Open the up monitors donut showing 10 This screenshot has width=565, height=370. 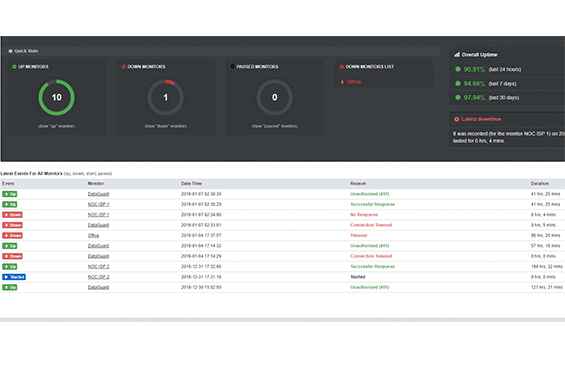click(x=57, y=97)
